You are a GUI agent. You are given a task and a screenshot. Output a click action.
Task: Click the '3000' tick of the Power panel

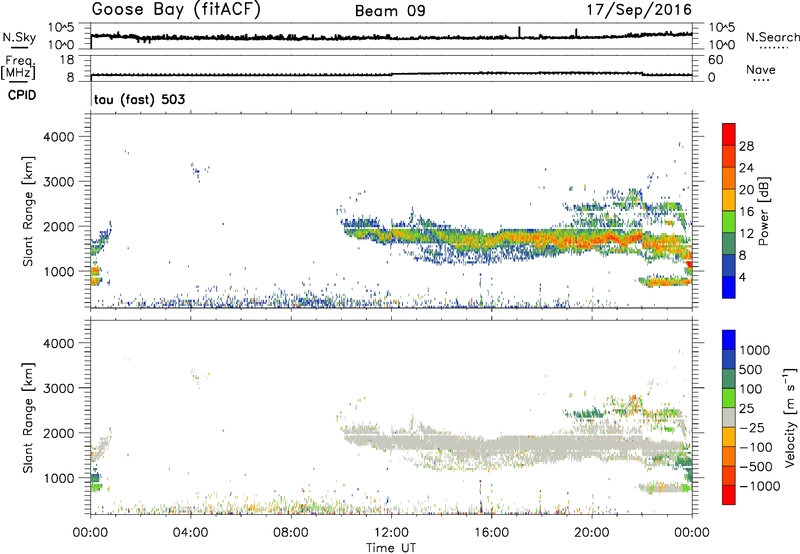pos(59,182)
